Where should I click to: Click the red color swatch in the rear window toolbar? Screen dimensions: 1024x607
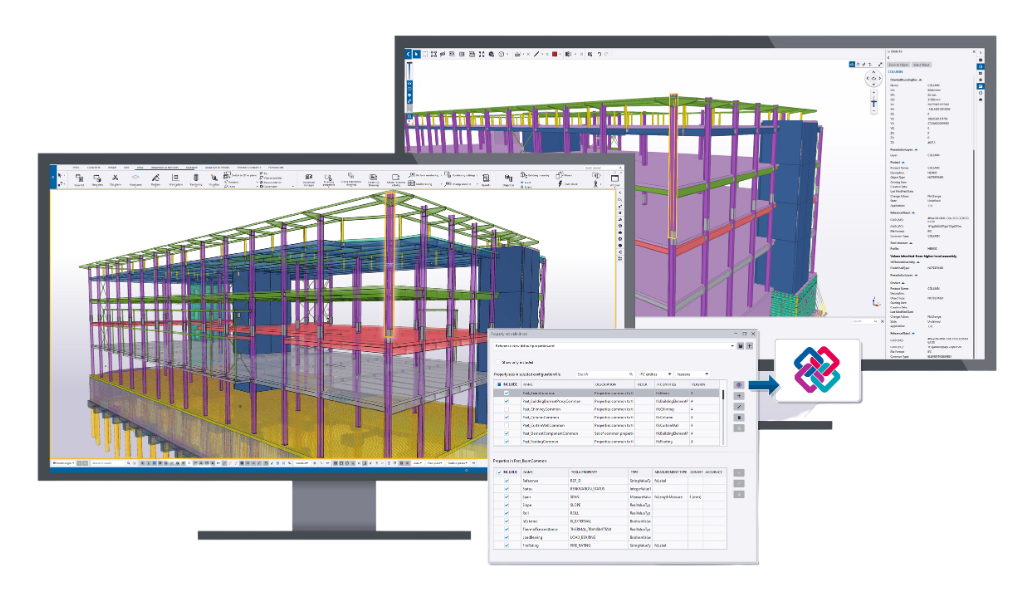pos(554,54)
